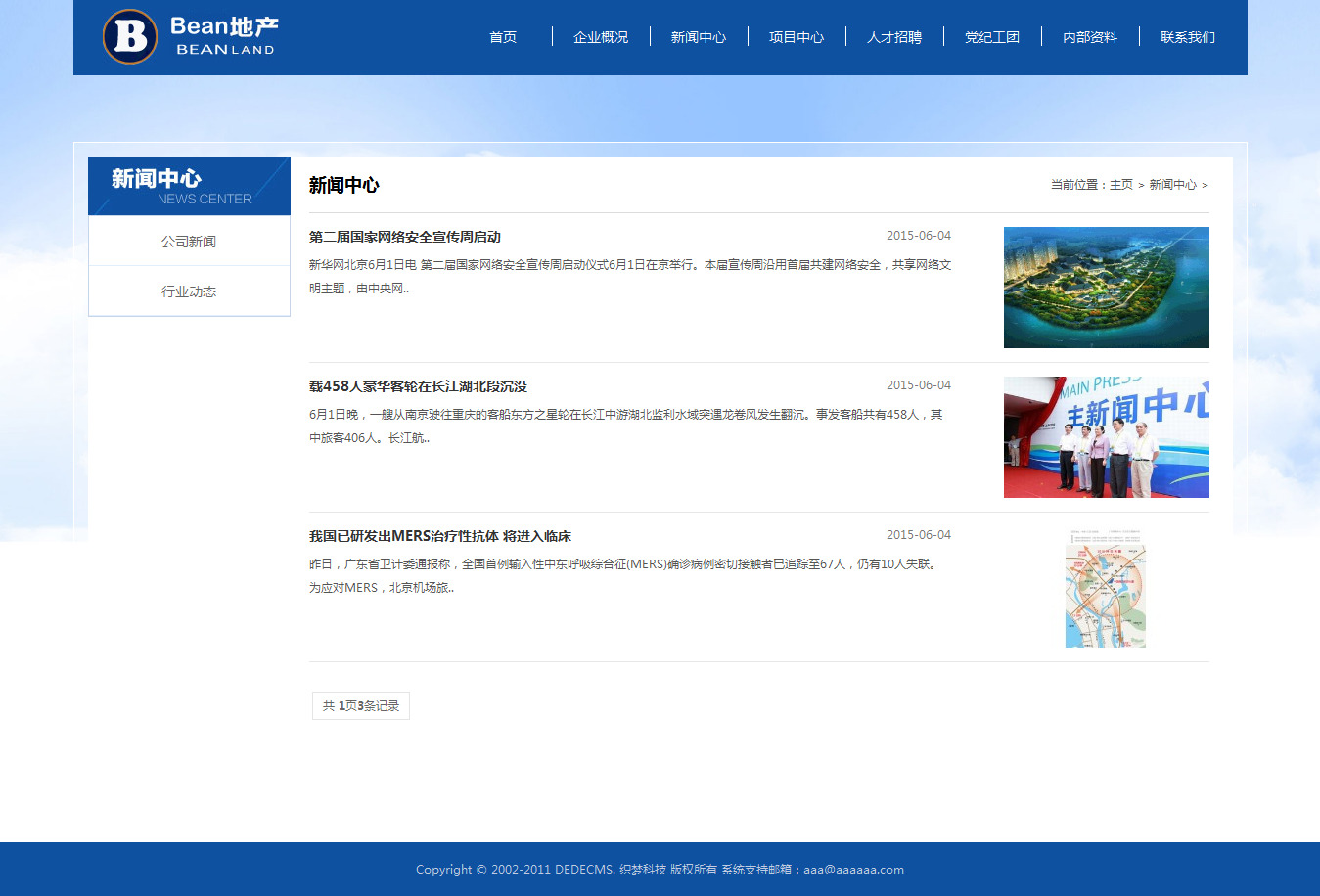Open the 项目中心 menu item
1320x896 pixels.
tap(797, 37)
